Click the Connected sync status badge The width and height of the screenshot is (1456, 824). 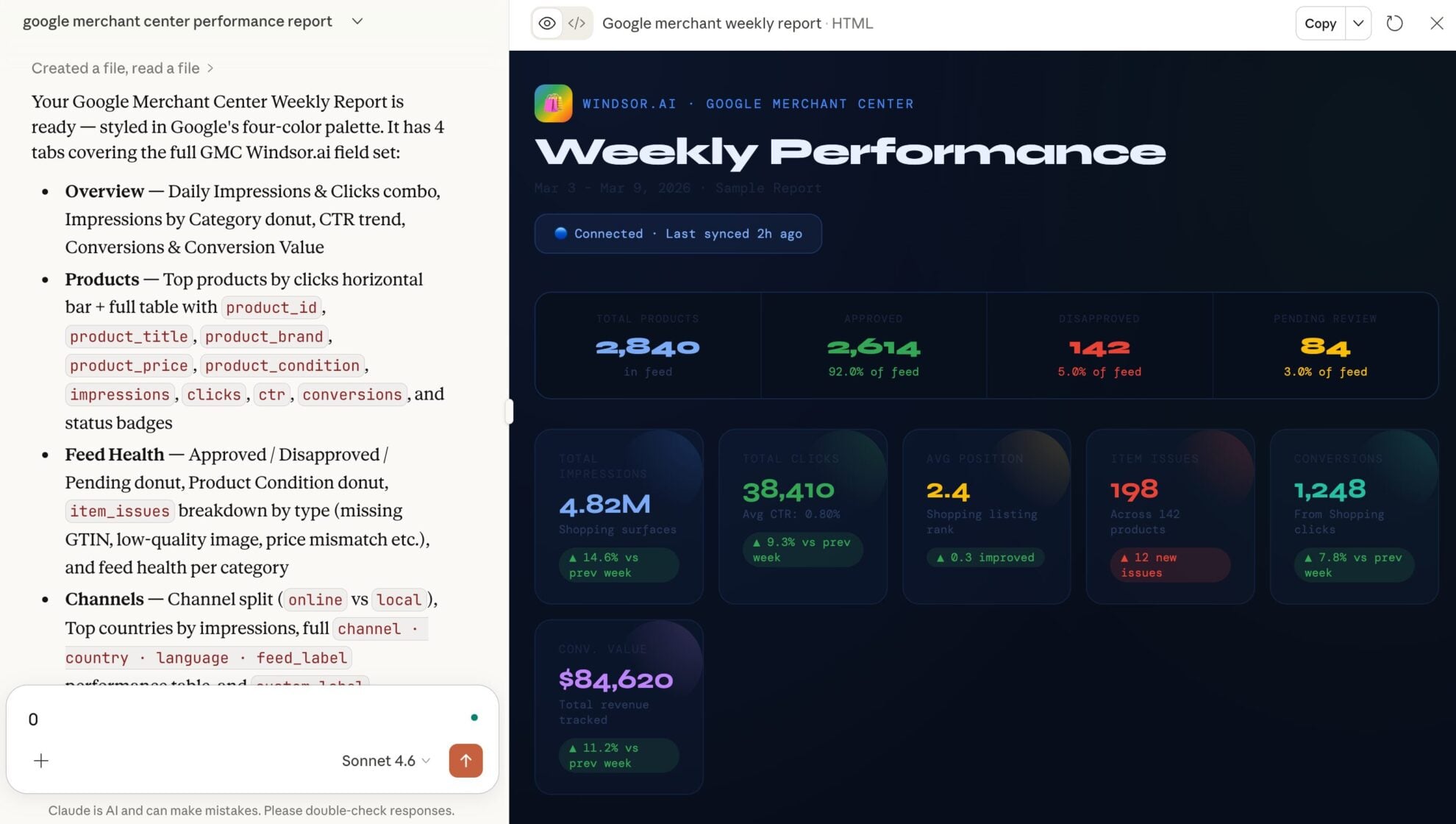pyautogui.click(x=678, y=234)
